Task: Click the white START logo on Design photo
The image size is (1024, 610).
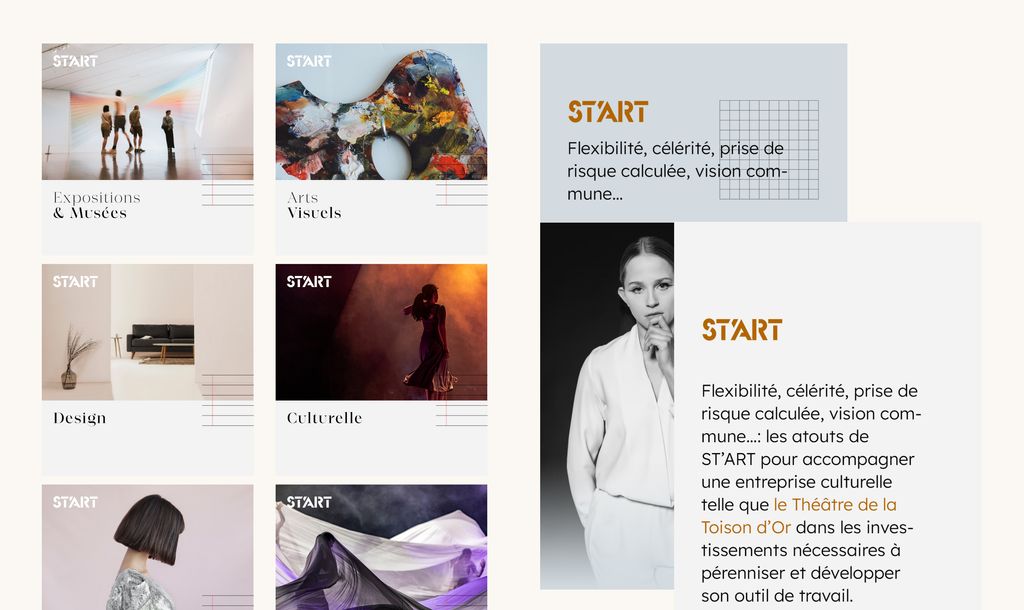Action: click(x=75, y=281)
